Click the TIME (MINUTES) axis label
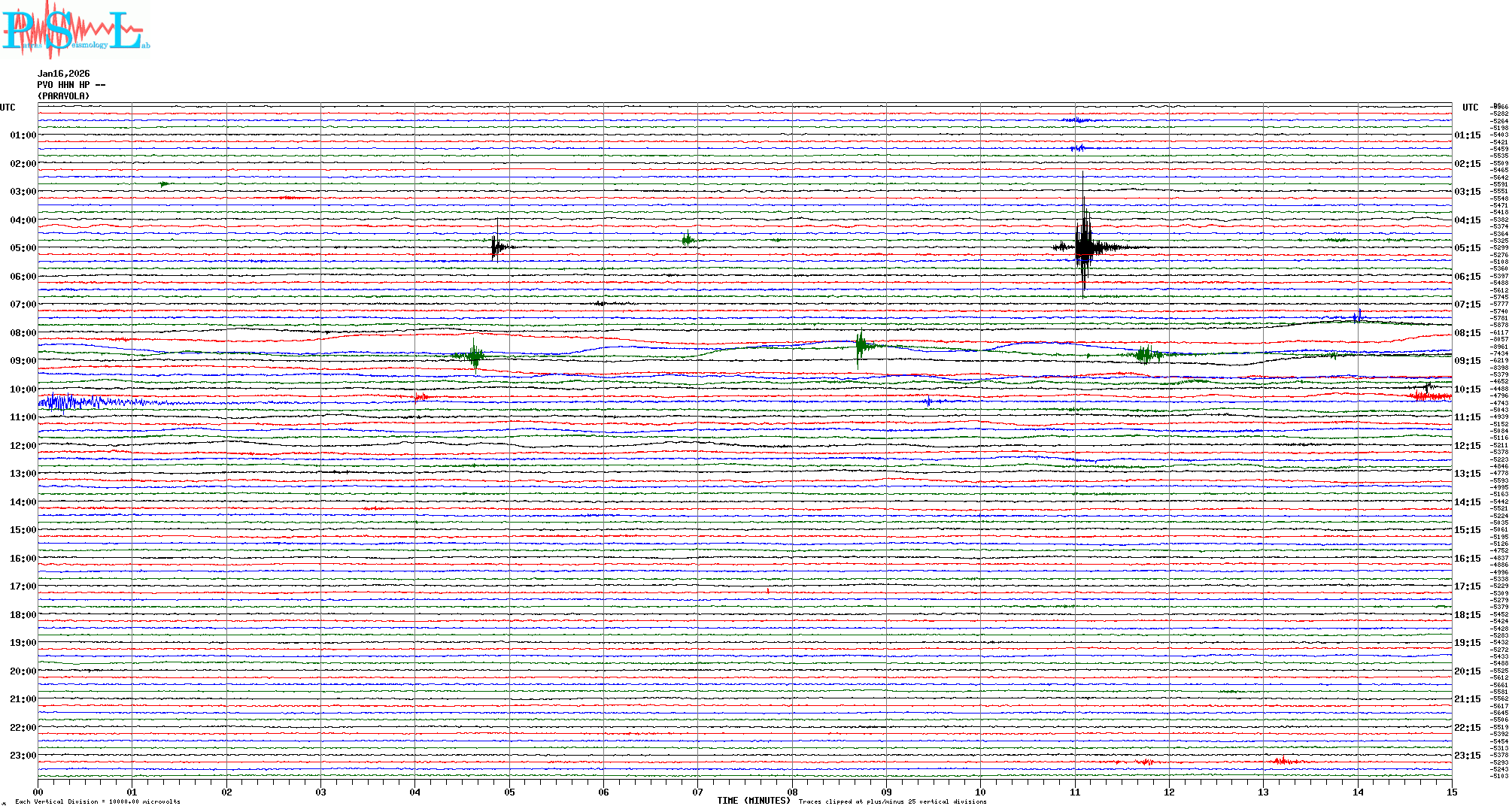Image resolution: width=1512 pixels, height=812 pixels. pyautogui.click(x=754, y=801)
